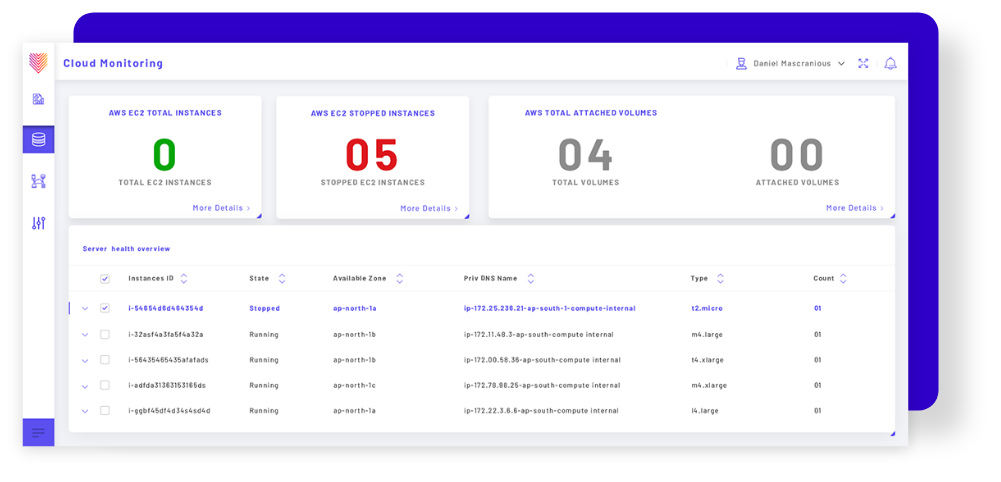Click ip-172.25.236.21-ap-south-1-compute-internal DNS name
1001x482 pixels.
550,308
